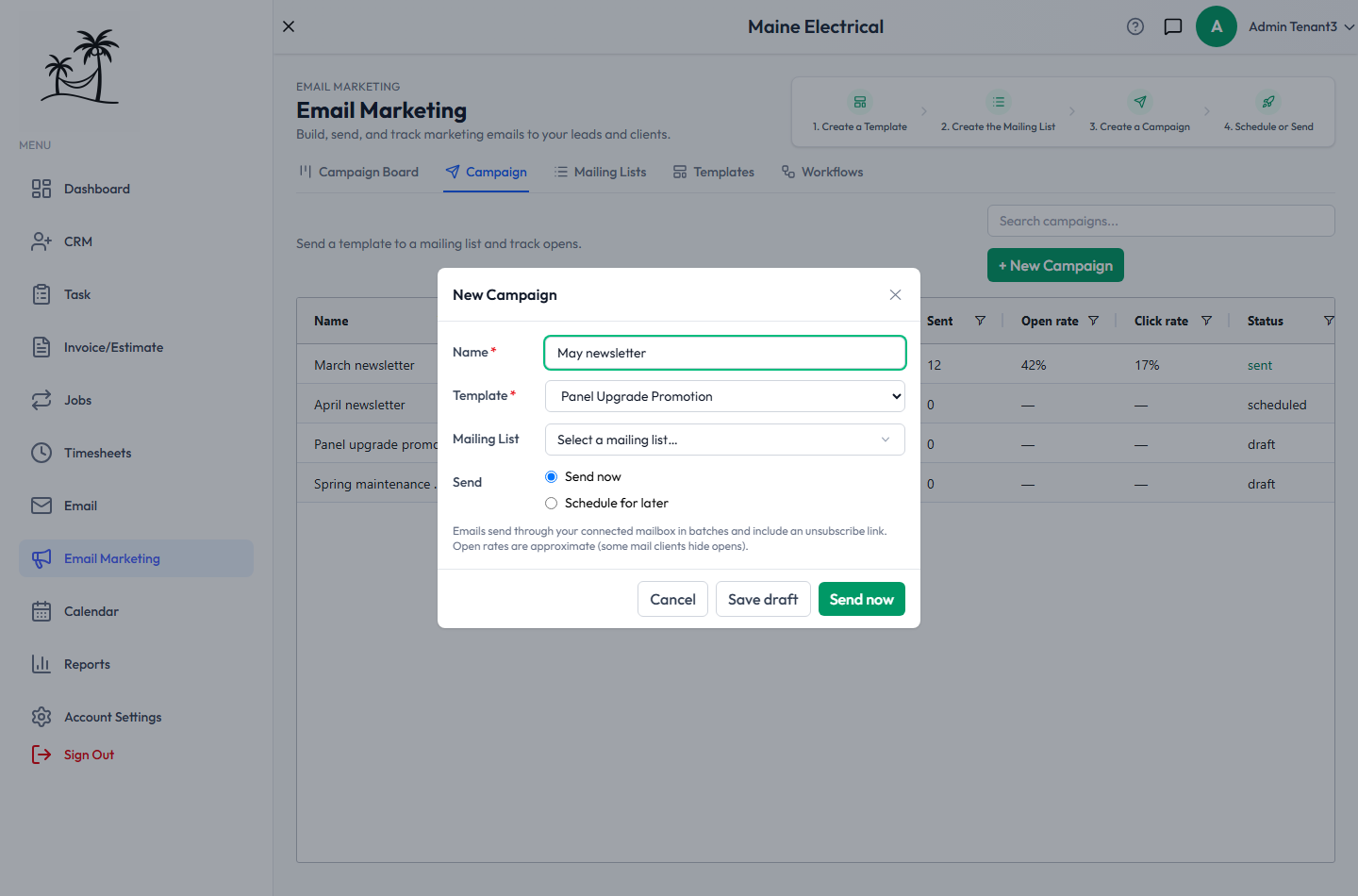The height and width of the screenshot is (896, 1358).
Task: Click the Email Marketing megaphone icon
Action: pyautogui.click(x=41, y=558)
